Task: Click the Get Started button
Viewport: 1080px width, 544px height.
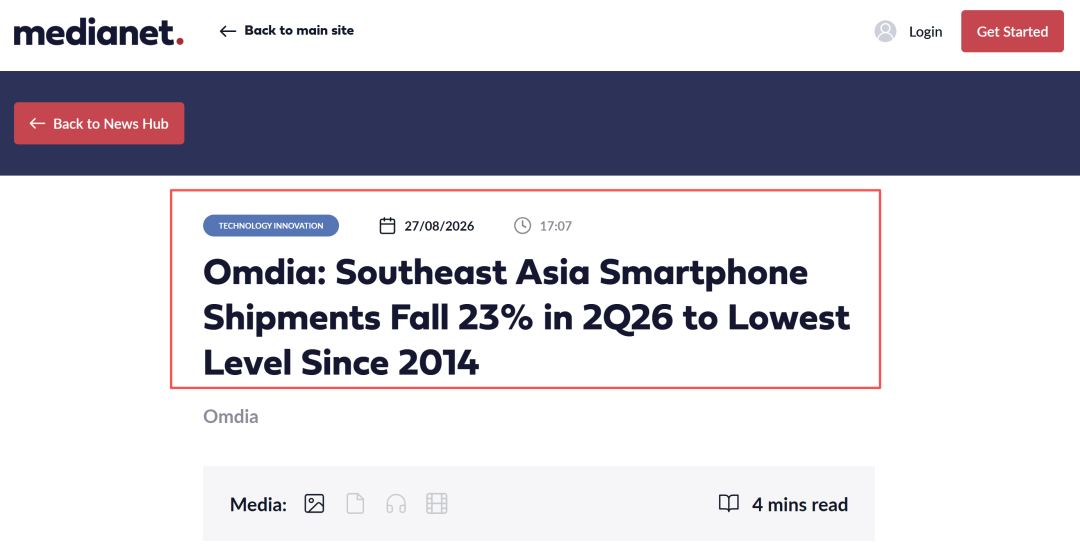Action: coord(1012,31)
